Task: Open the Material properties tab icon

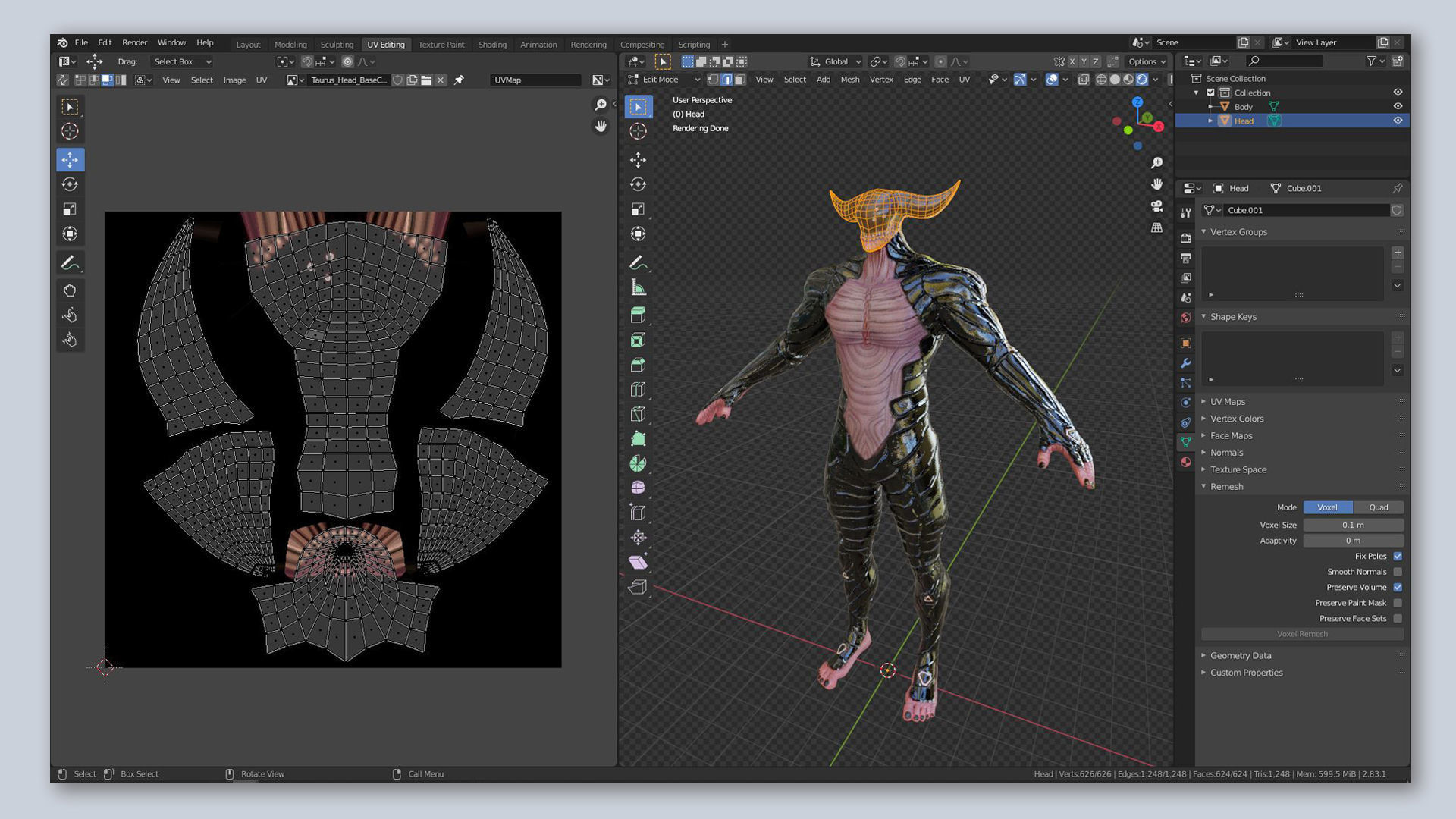Action: 1186,462
